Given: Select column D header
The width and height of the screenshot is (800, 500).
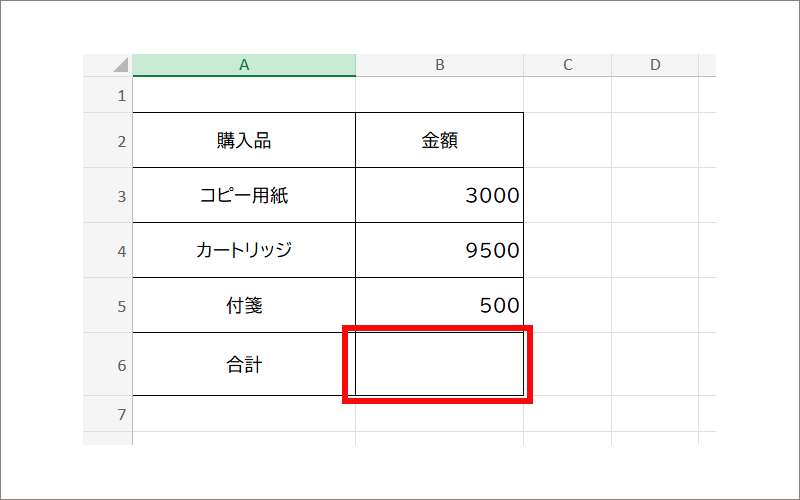Looking at the screenshot, I should coord(655,65).
